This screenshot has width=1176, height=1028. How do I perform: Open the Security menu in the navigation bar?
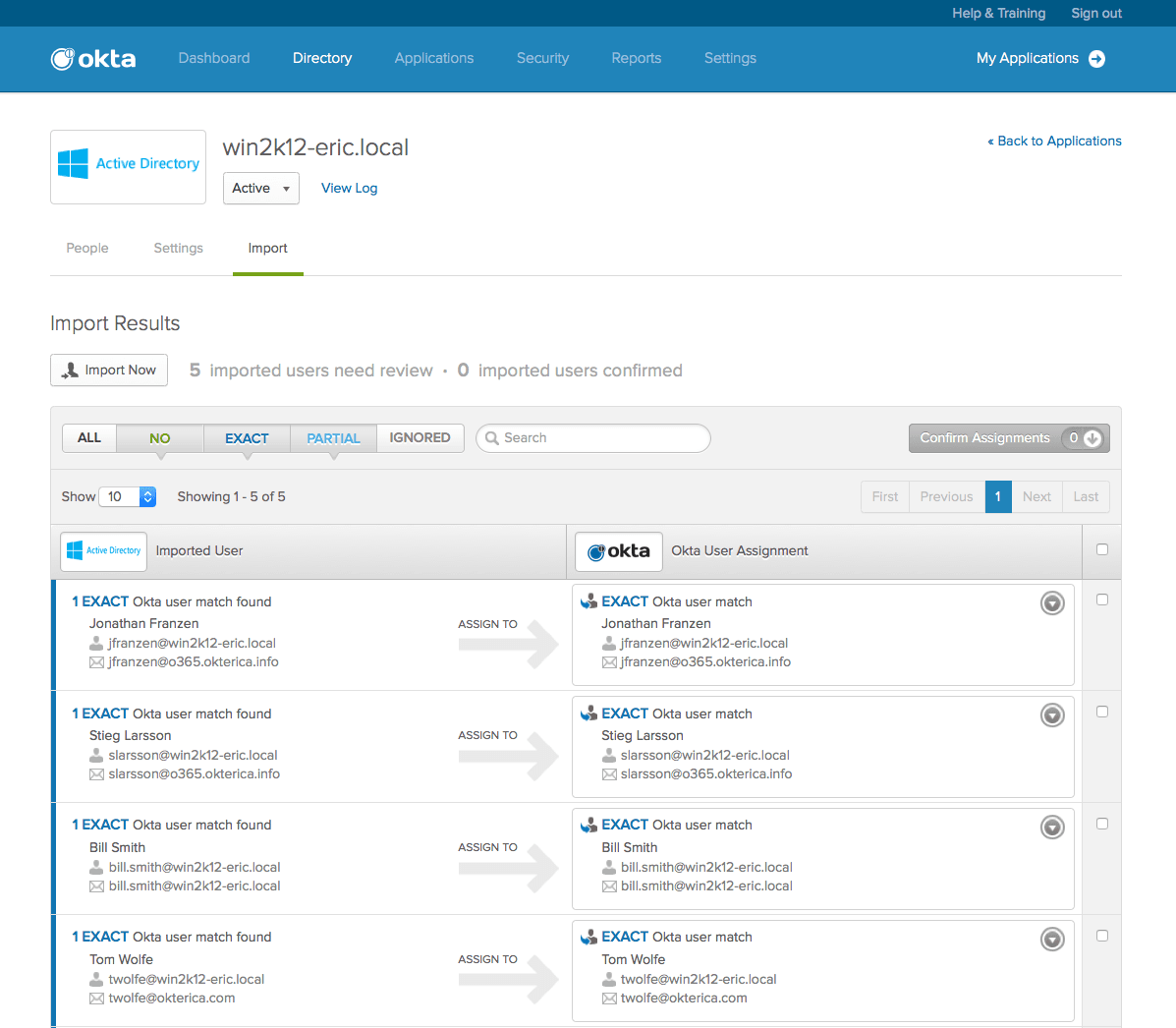(x=542, y=59)
